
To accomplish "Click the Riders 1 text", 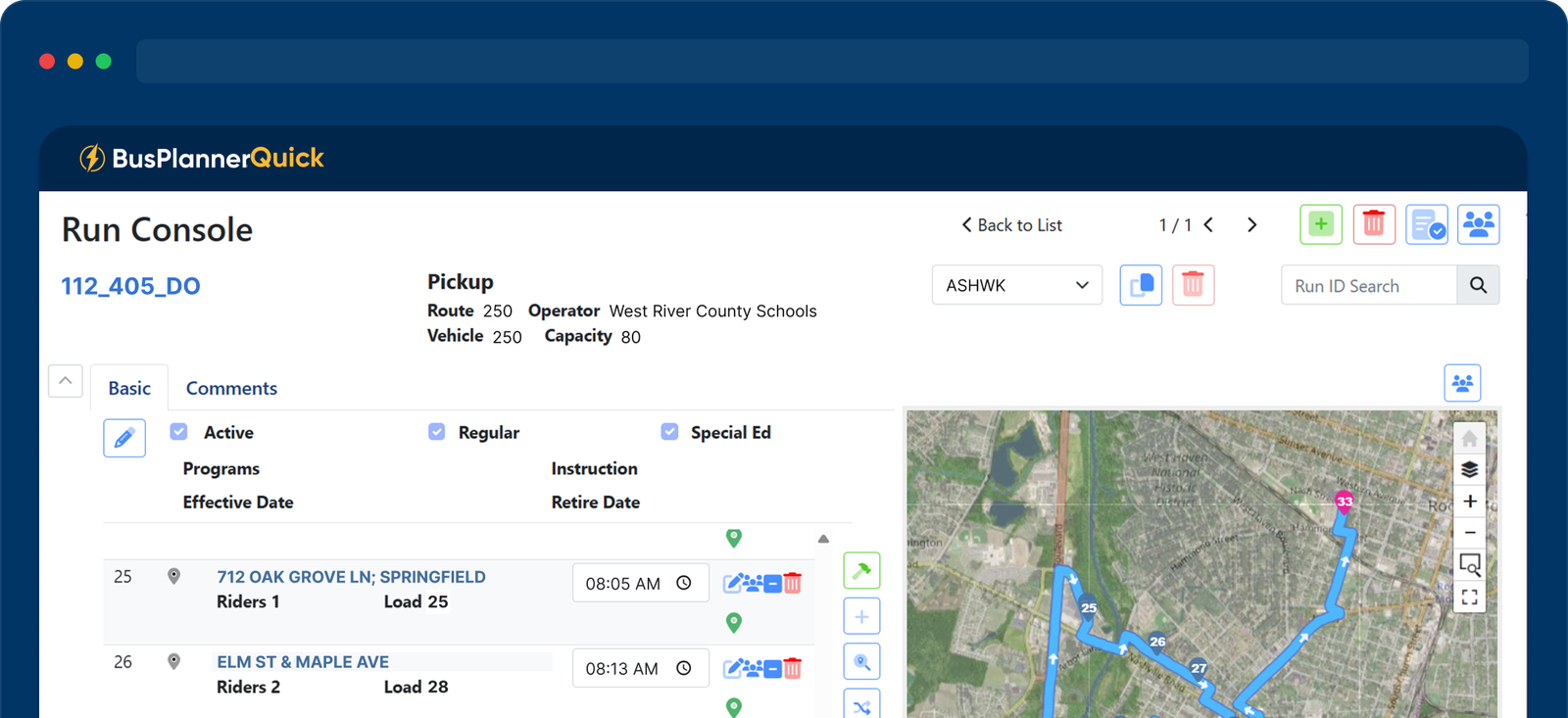I will click(248, 601).
